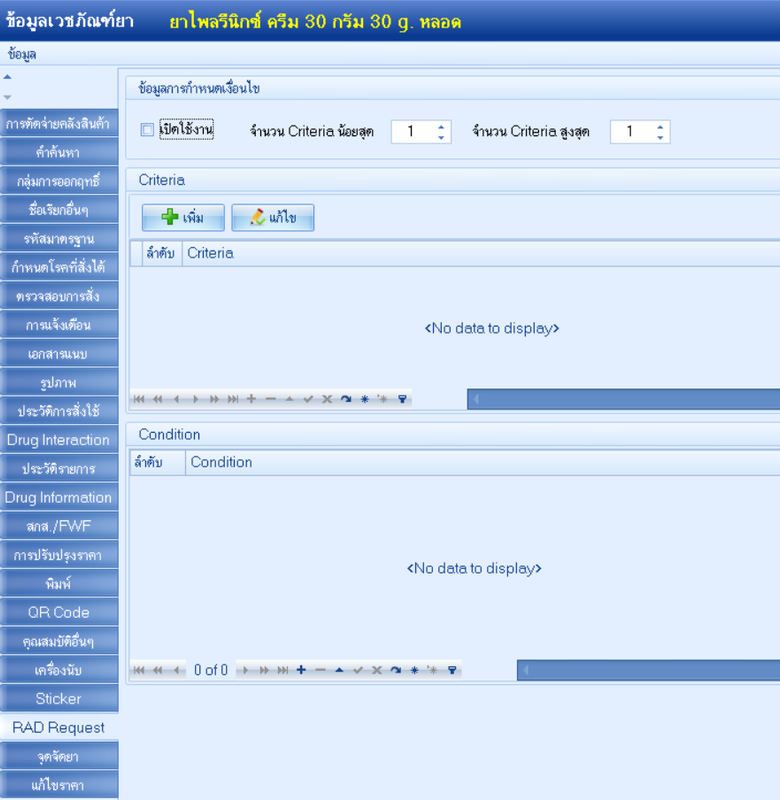
Task: Open the จุดจัดยา sidebar tab
Action: (59, 756)
